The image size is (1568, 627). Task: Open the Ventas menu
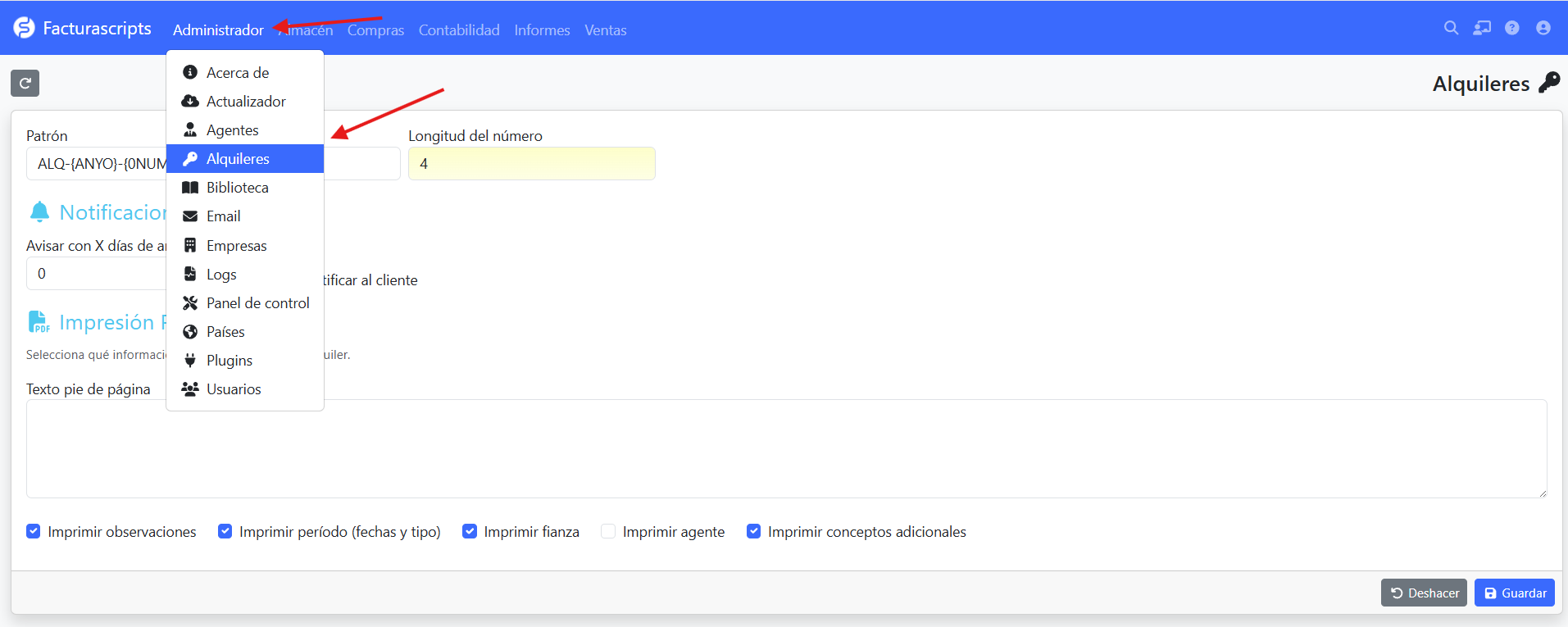click(606, 30)
